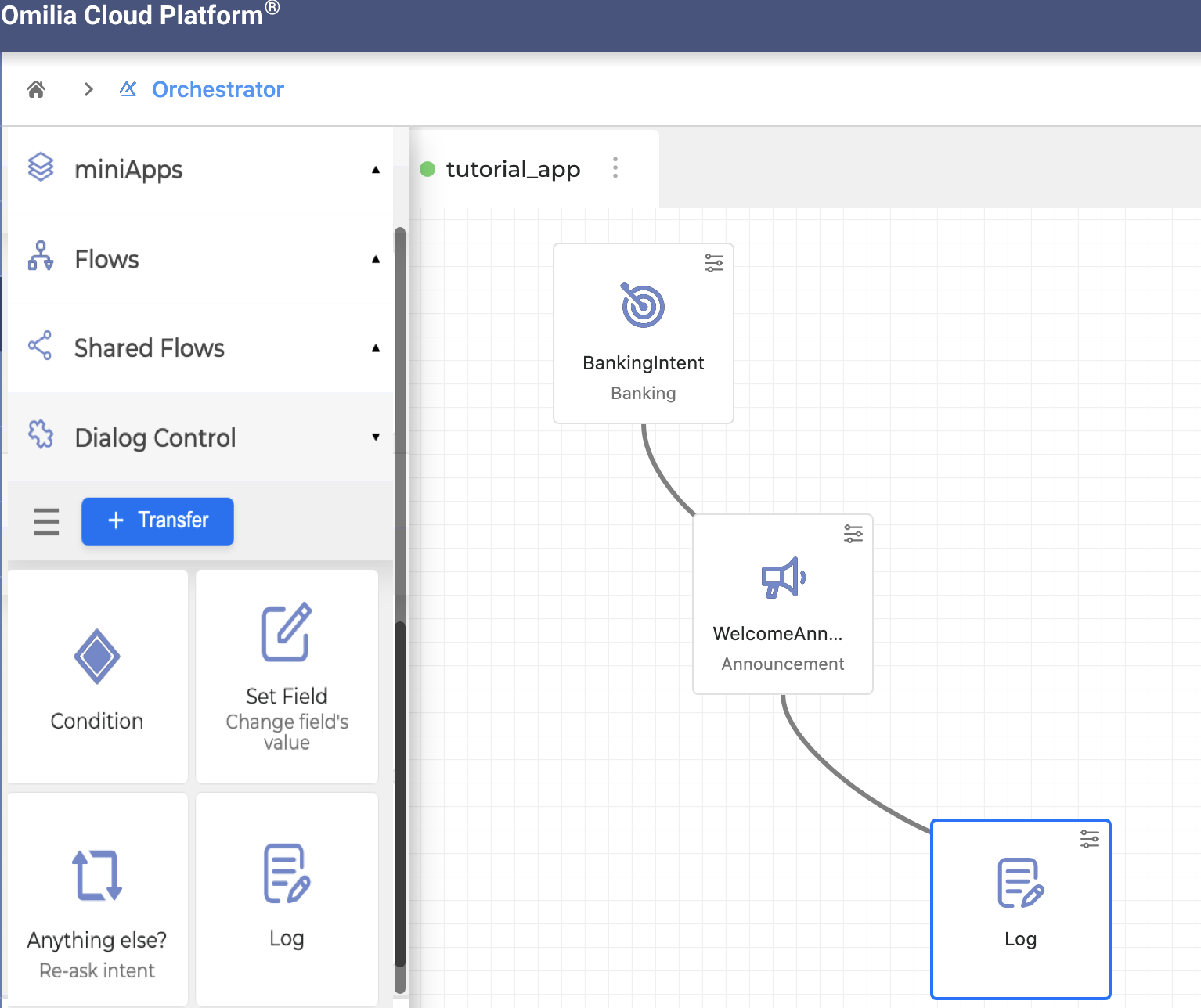Switch to the tutorial_app tab

point(513,169)
